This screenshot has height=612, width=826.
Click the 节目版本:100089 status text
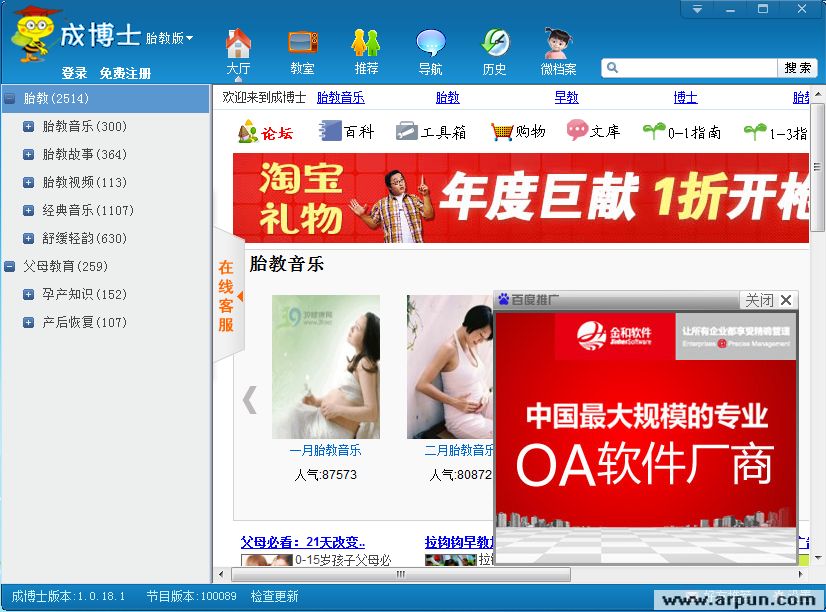(192, 596)
